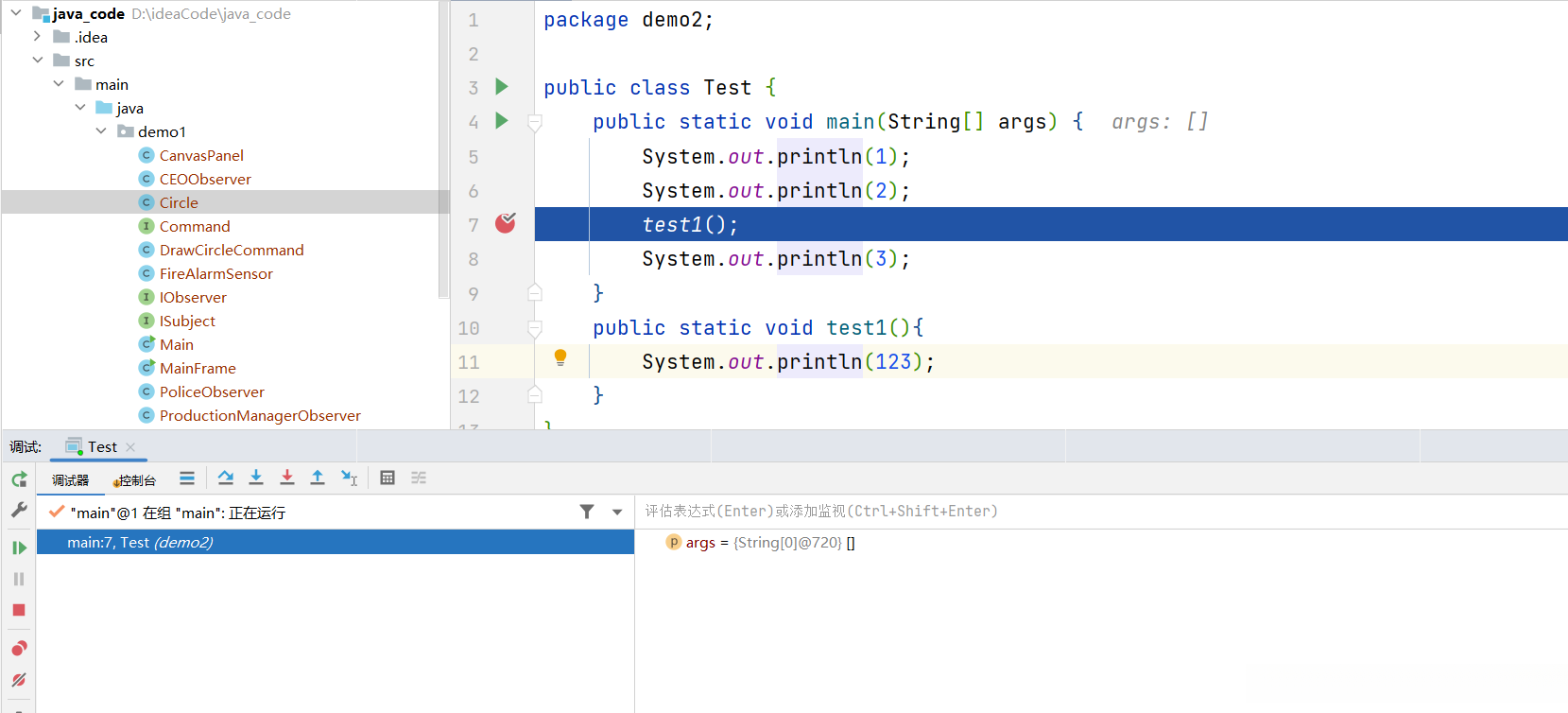Open the Evaluate Expression calculator

point(388,478)
